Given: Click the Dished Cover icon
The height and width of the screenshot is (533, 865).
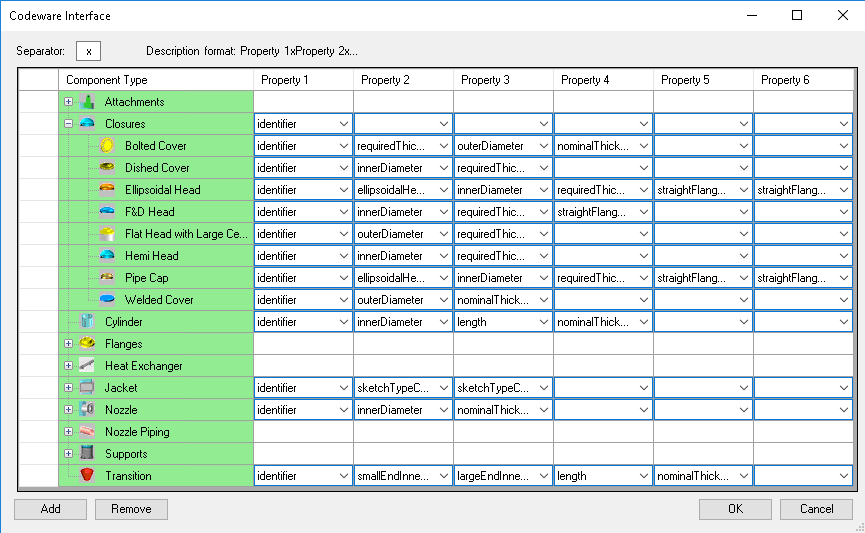Looking at the screenshot, I should 107,168.
